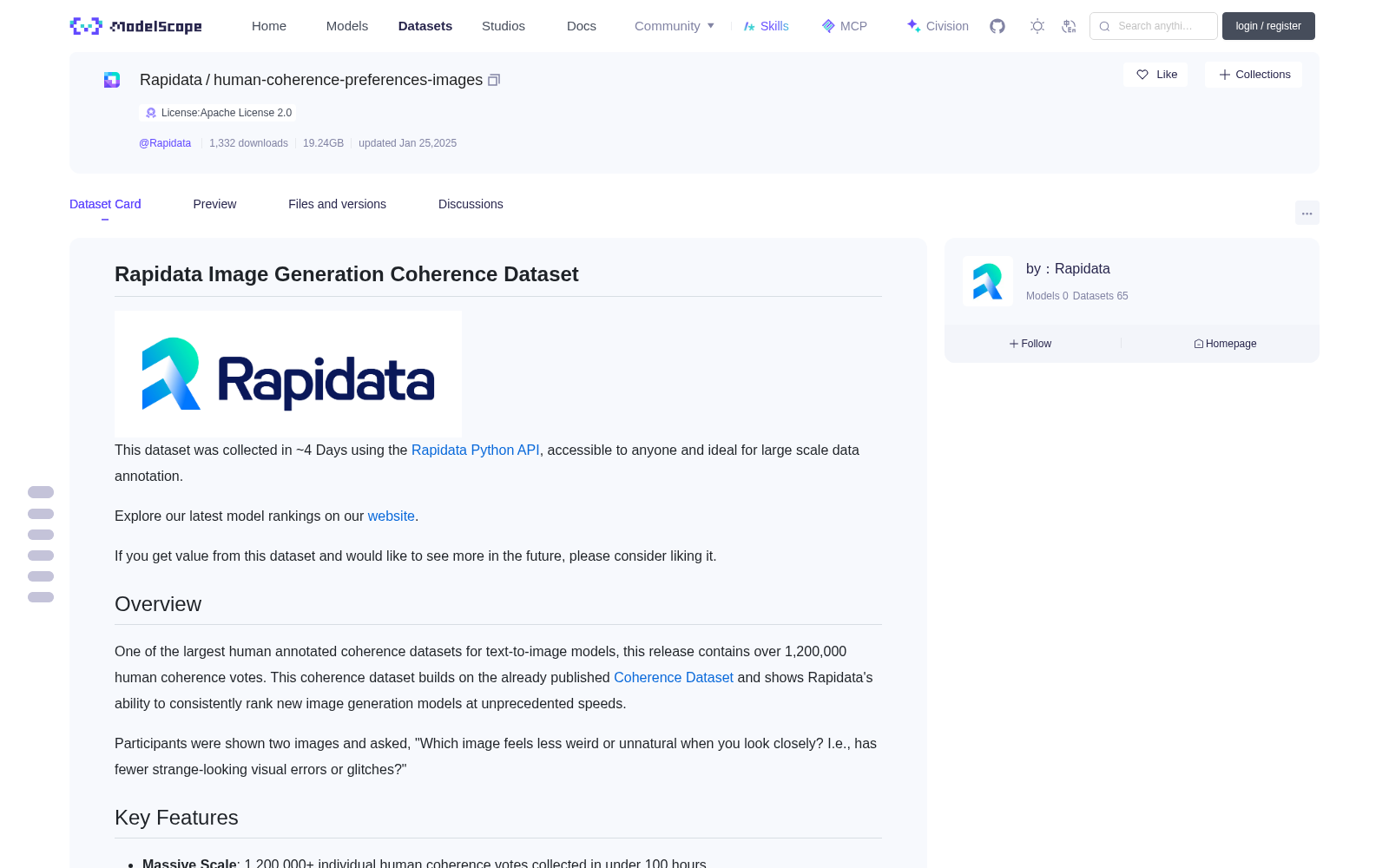Click the @Rapidata author link
The image size is (1389, 868).
165,143
